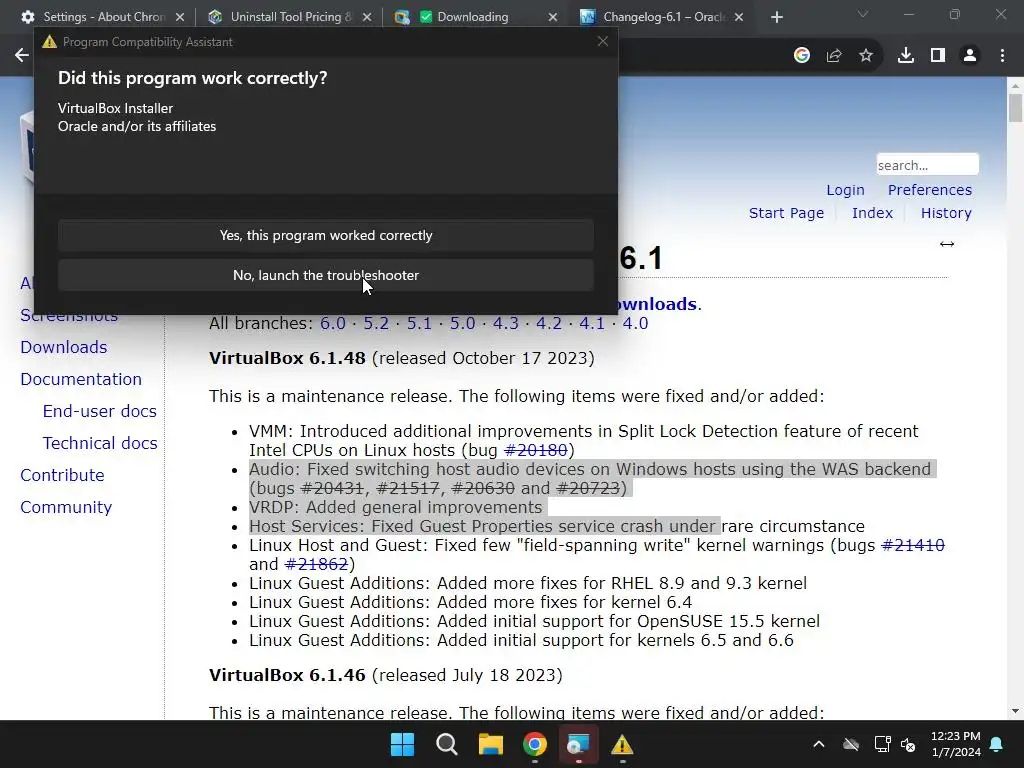Open Chrome three-dot menu
This screenshot has width=1024, height=768.
point(1002,56)
